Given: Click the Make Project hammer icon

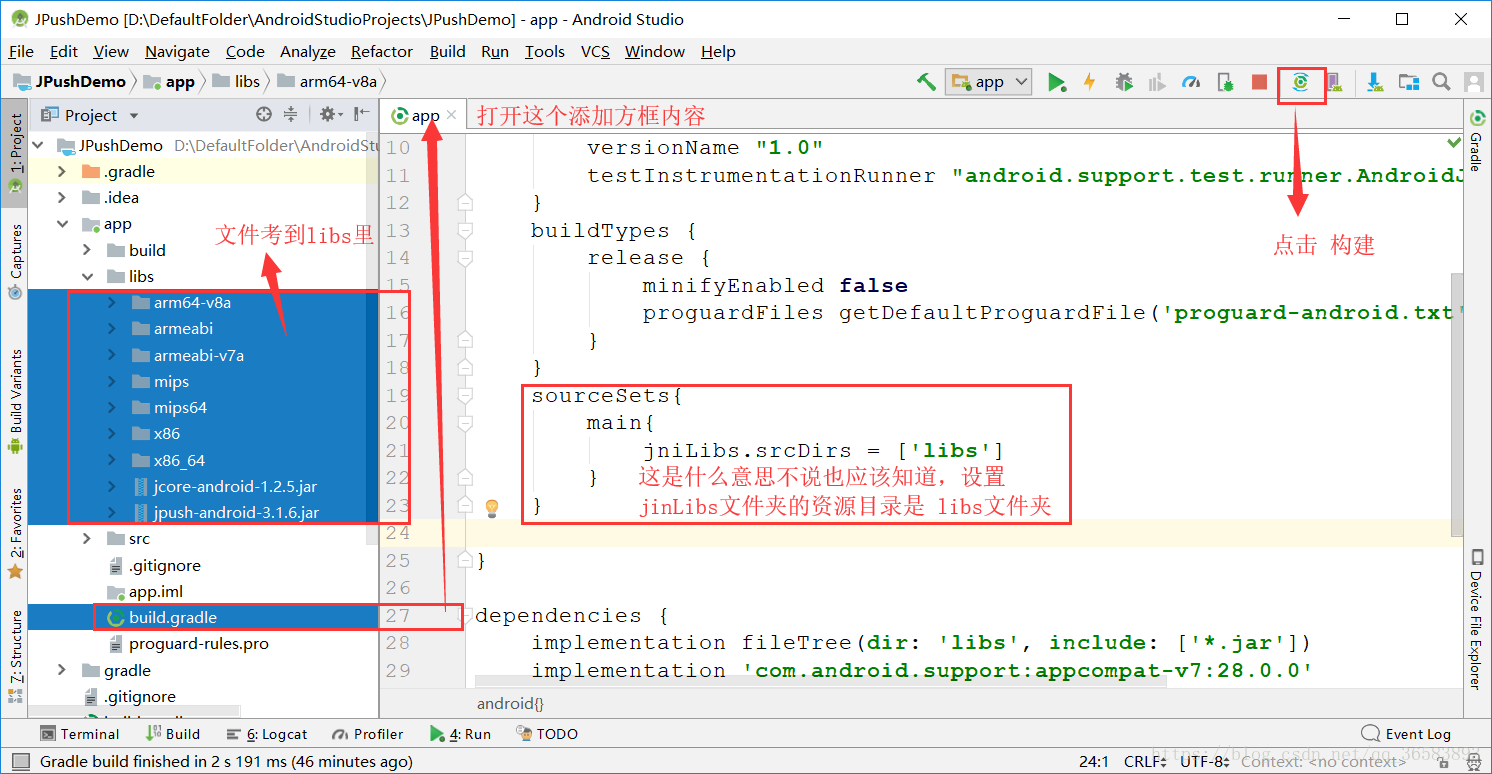Looking at the screenshot, I should pyautogui.click(x=926, y=82).
